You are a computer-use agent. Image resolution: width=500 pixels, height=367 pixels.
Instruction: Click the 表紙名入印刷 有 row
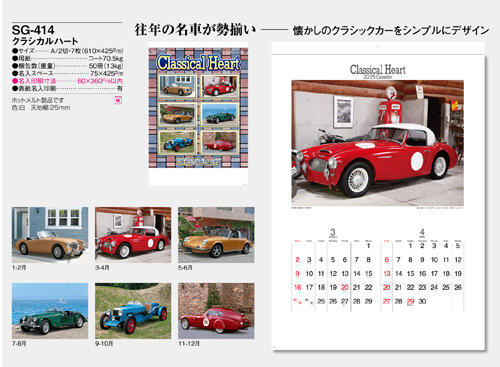pos(67,89)
